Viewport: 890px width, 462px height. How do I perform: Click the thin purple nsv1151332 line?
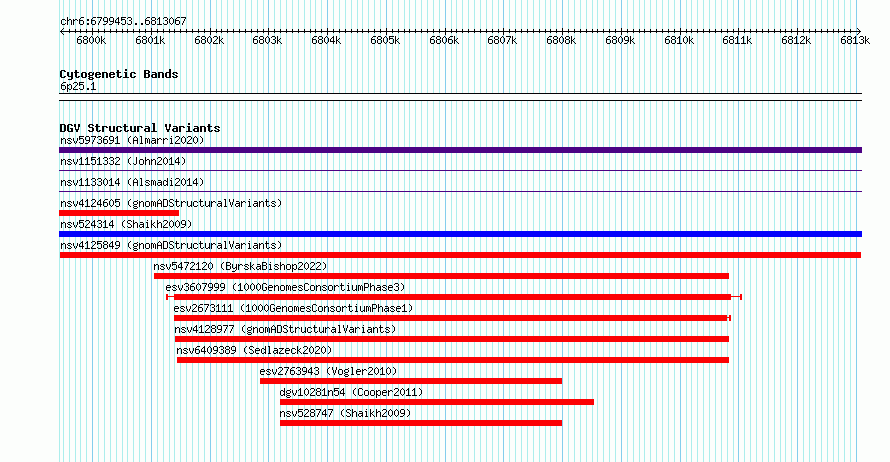(460, 171)
